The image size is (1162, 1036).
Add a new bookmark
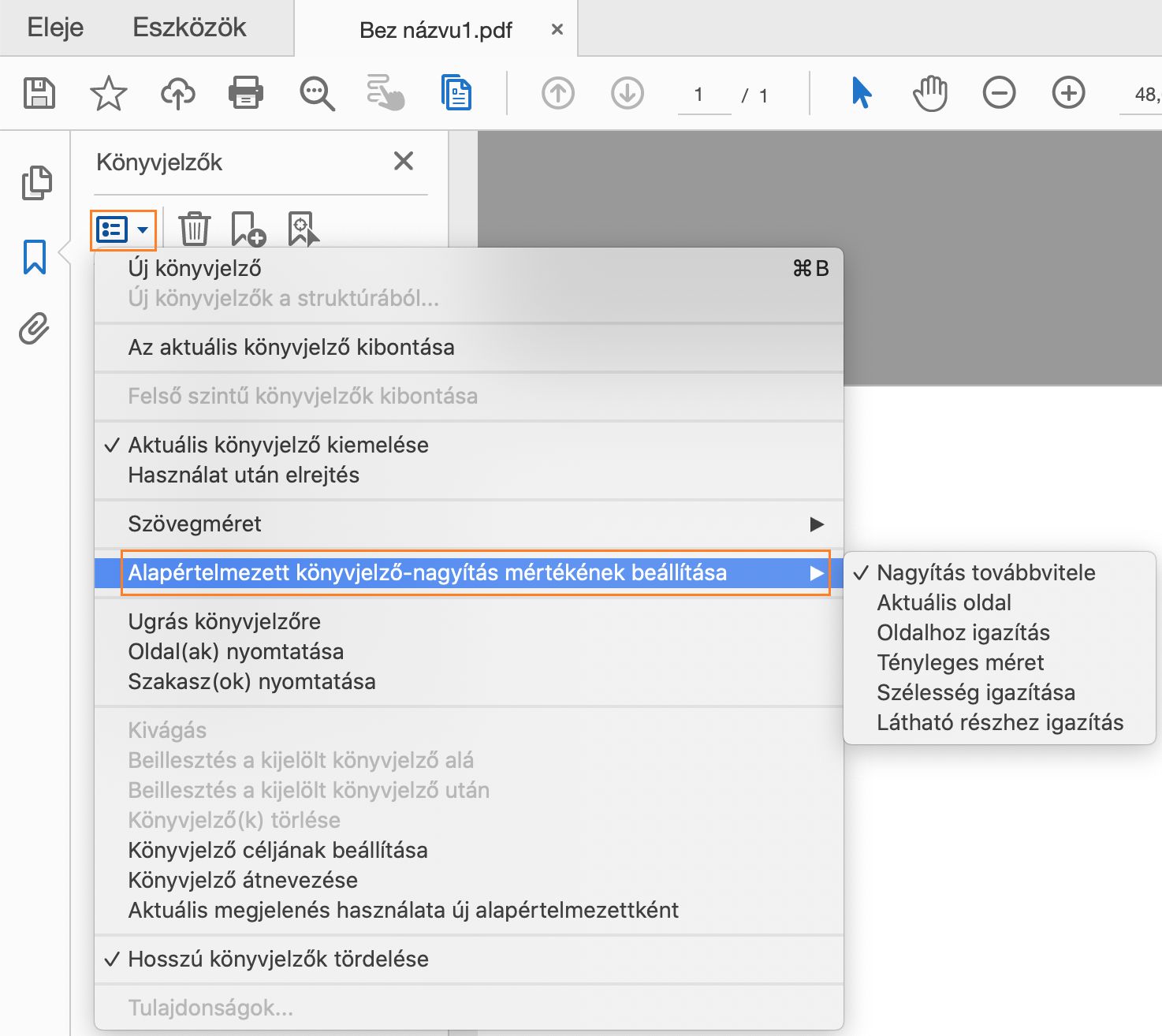tap(248, 229)
